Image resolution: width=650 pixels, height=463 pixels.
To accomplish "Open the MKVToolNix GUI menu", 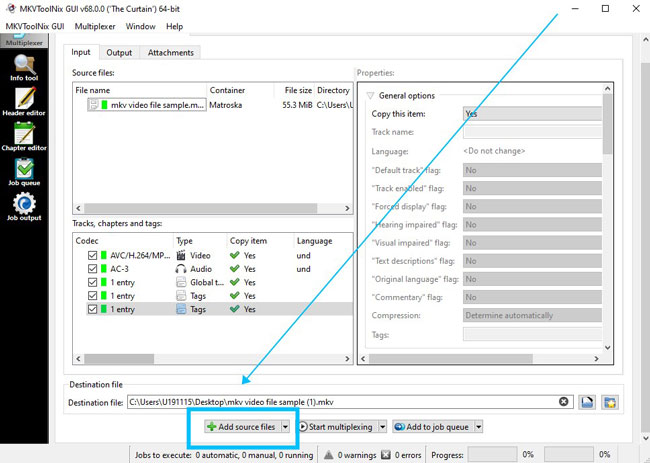I will [35, 26].
